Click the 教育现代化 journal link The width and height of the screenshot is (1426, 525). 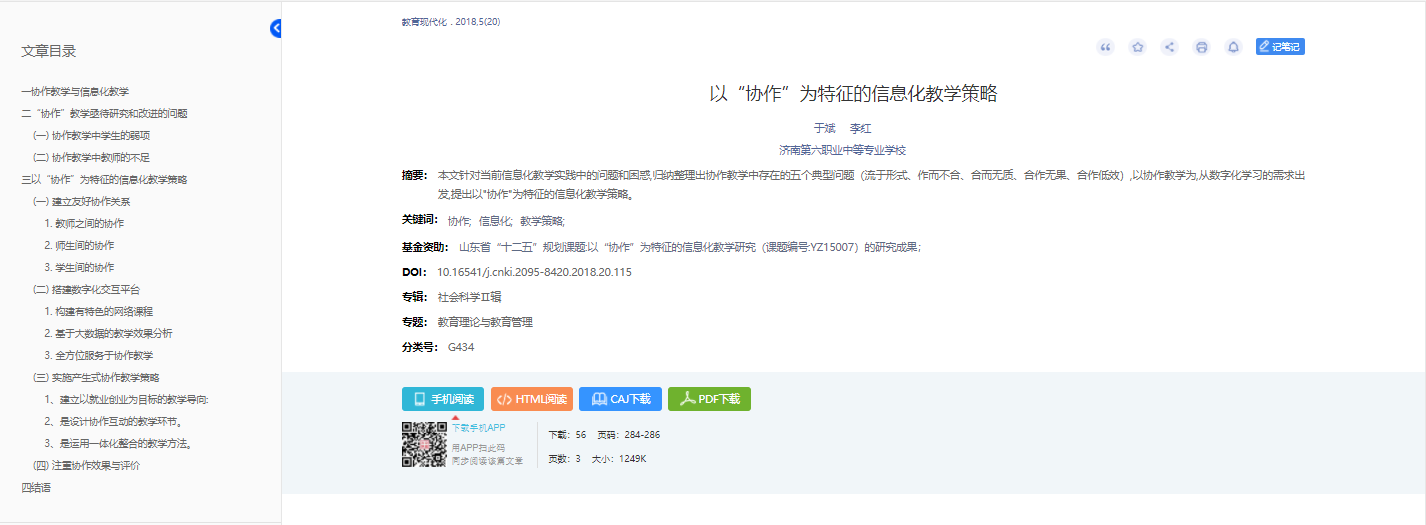(x=425, y=22)
